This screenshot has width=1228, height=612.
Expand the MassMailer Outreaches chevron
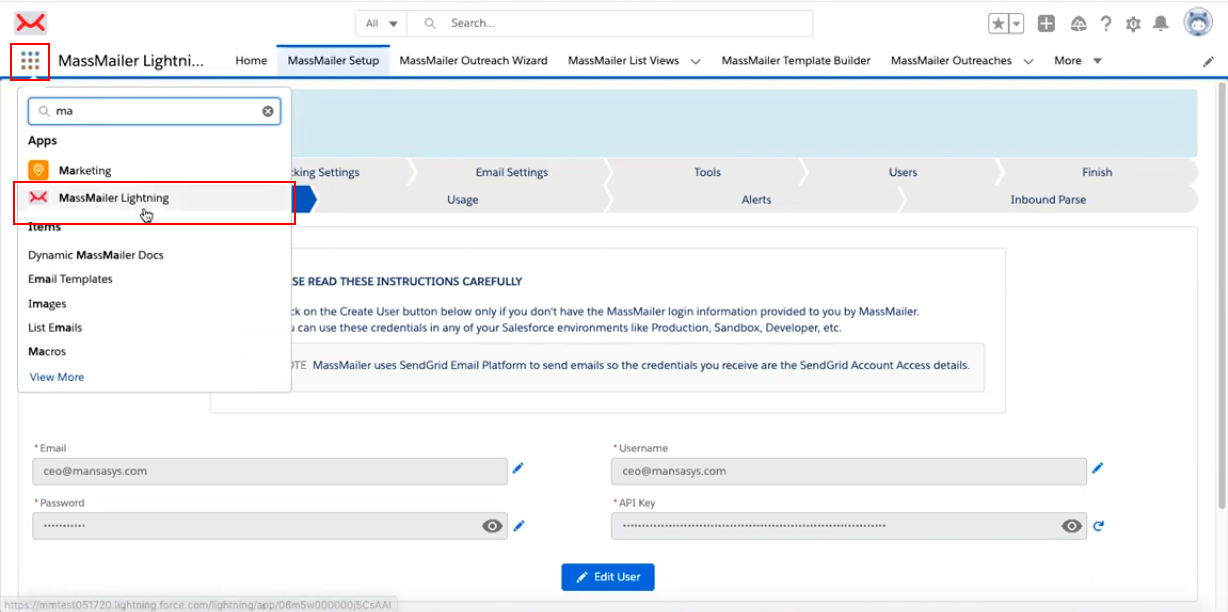click(1029, 61)
